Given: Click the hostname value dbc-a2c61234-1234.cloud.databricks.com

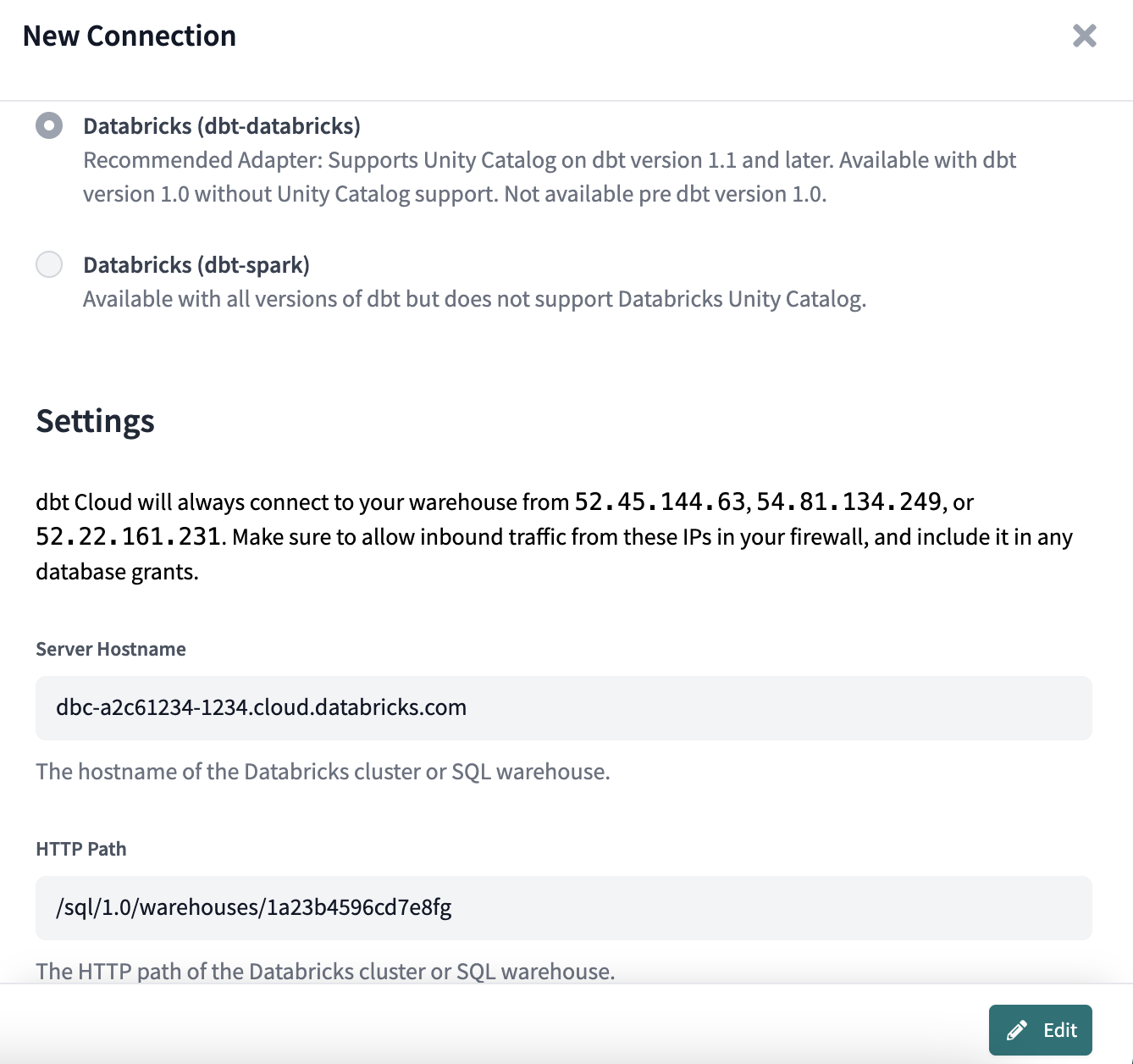Looking at the screenshot, I should pyautogui.click(x=260, y=708).
